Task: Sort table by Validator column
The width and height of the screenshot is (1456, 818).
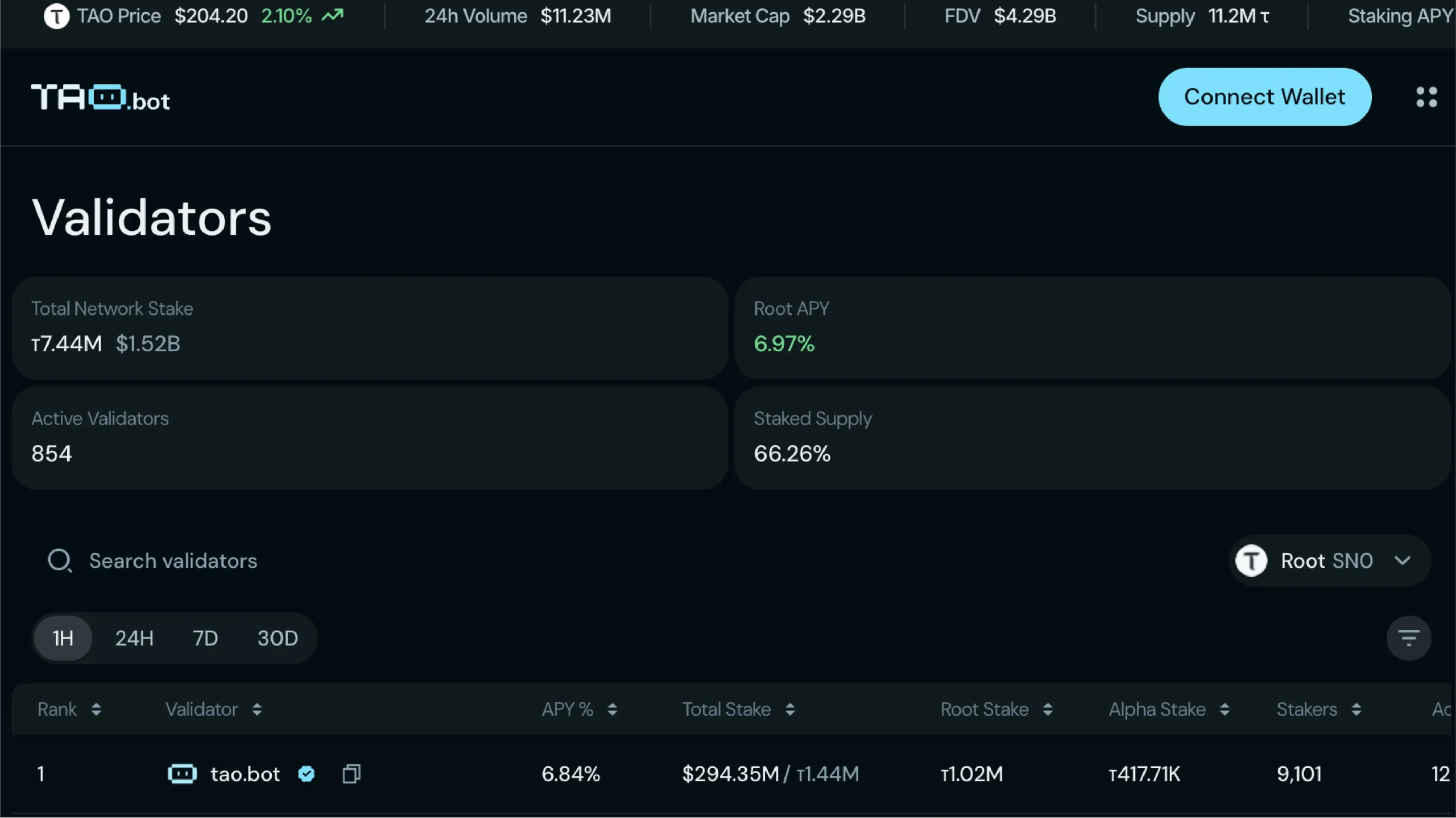Action: pyautogui.click(x=257, y=709)
